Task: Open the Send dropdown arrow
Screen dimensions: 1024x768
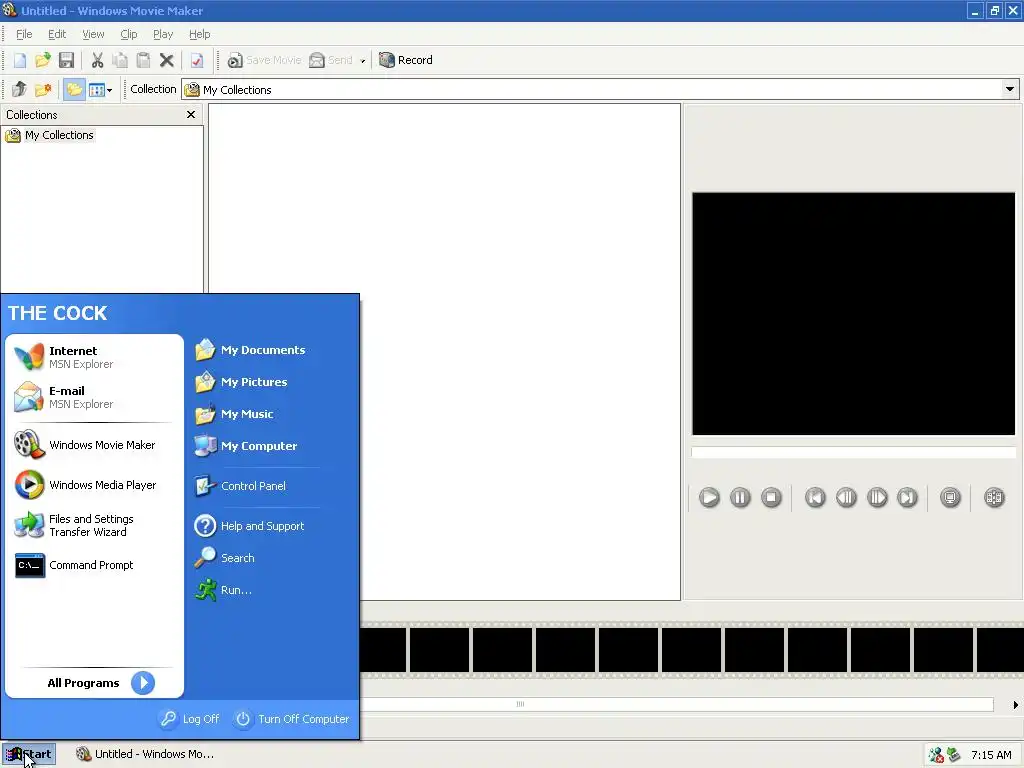Action: pos(362,61)
